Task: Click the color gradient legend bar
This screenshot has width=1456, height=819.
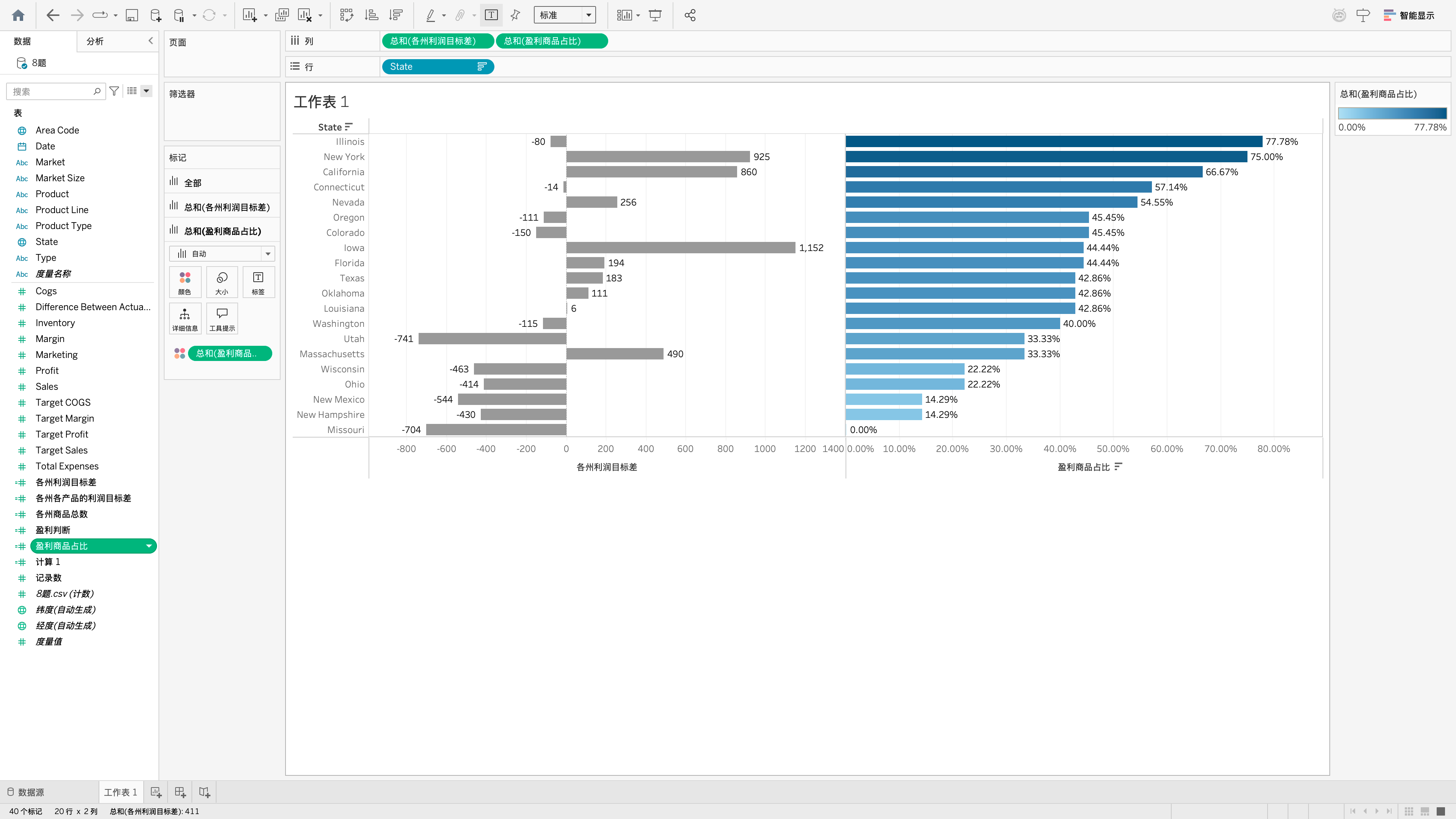Action: tap(1392, 113)
